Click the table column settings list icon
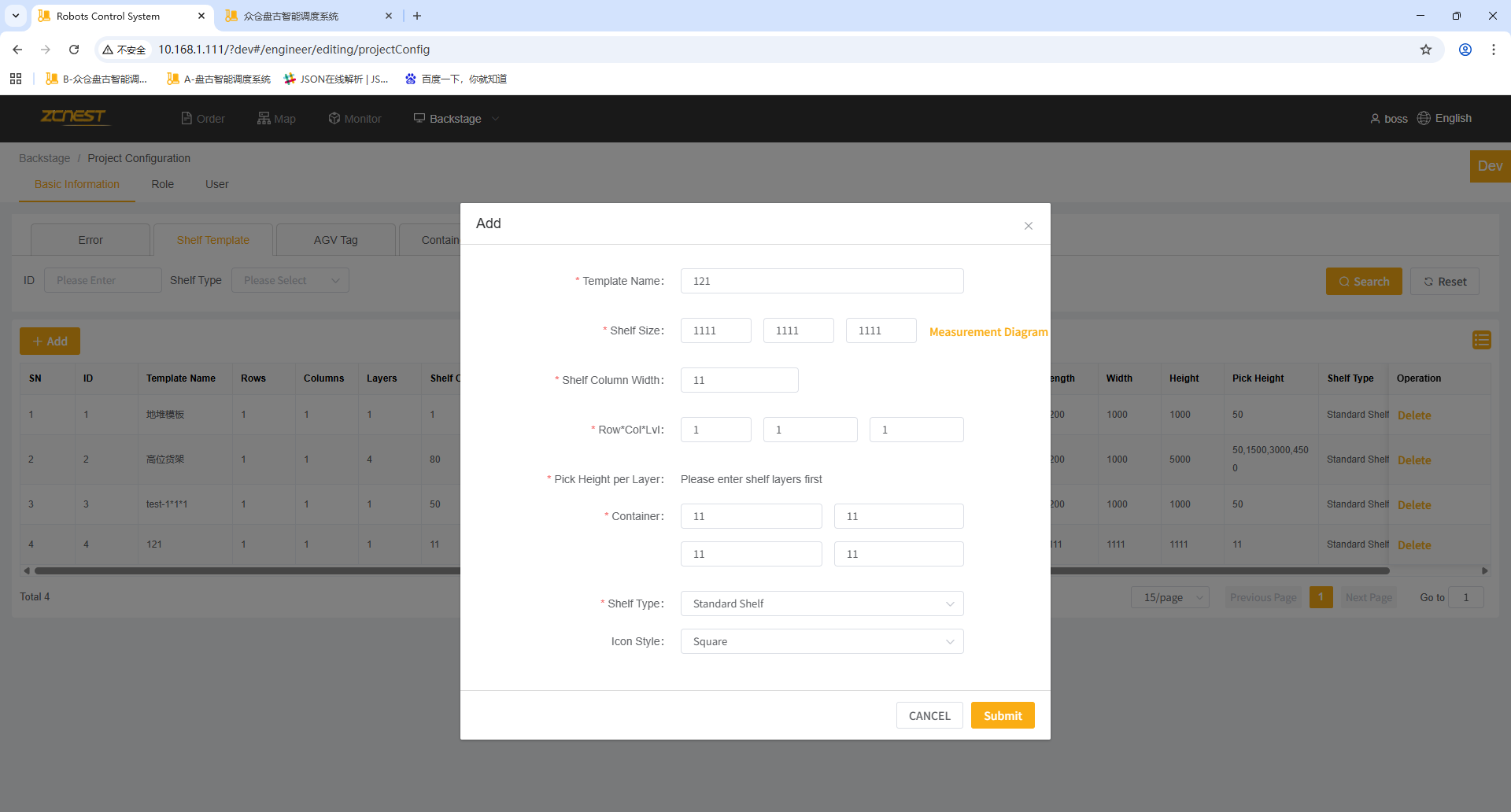 tap(1481, 340)
